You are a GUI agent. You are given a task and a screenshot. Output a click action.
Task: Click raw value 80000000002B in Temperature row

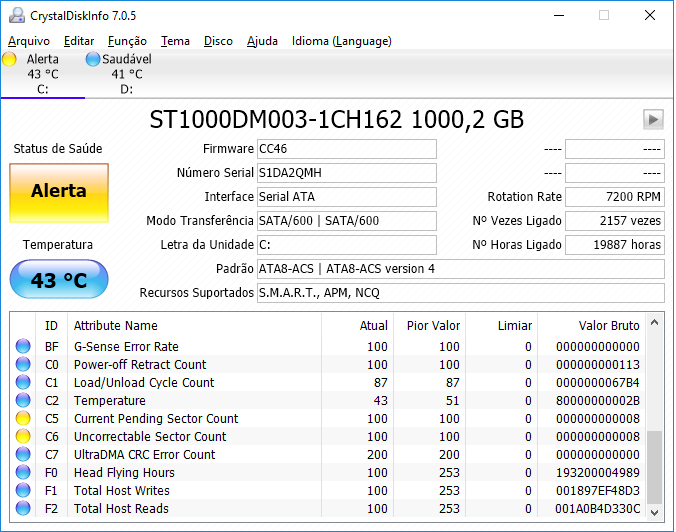pos(598,401)
